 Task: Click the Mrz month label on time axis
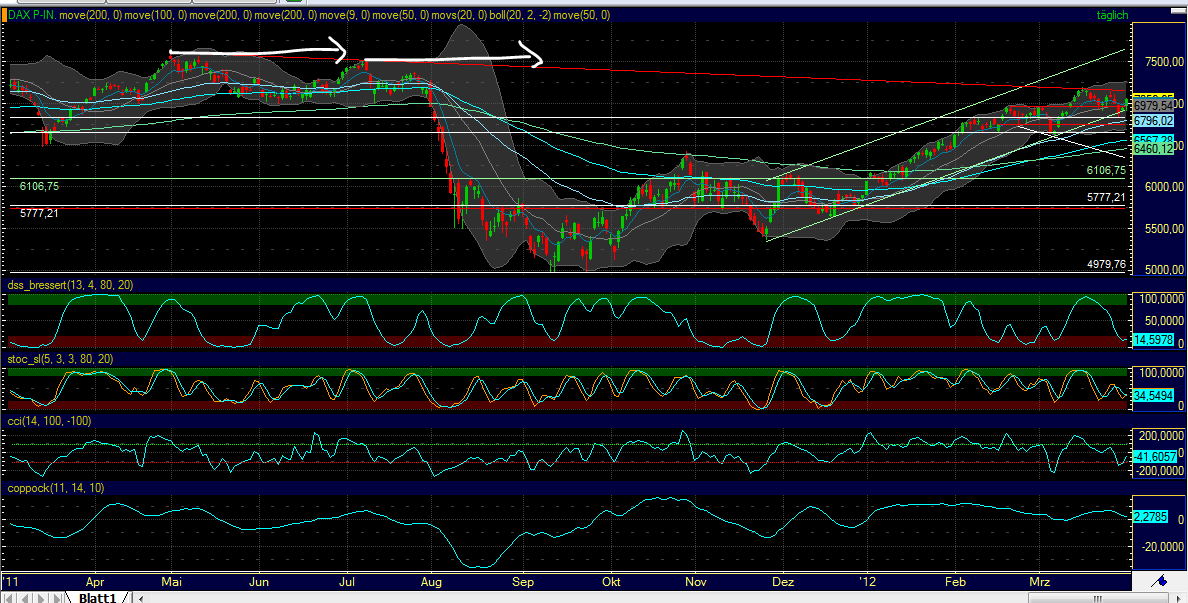point(1040,582)
